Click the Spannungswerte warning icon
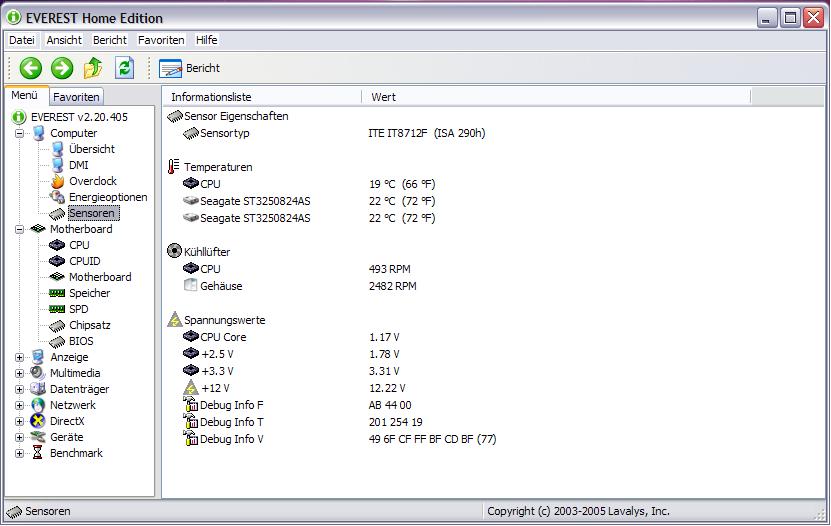This screenshot has height=526, width=831. coord(175,319)
